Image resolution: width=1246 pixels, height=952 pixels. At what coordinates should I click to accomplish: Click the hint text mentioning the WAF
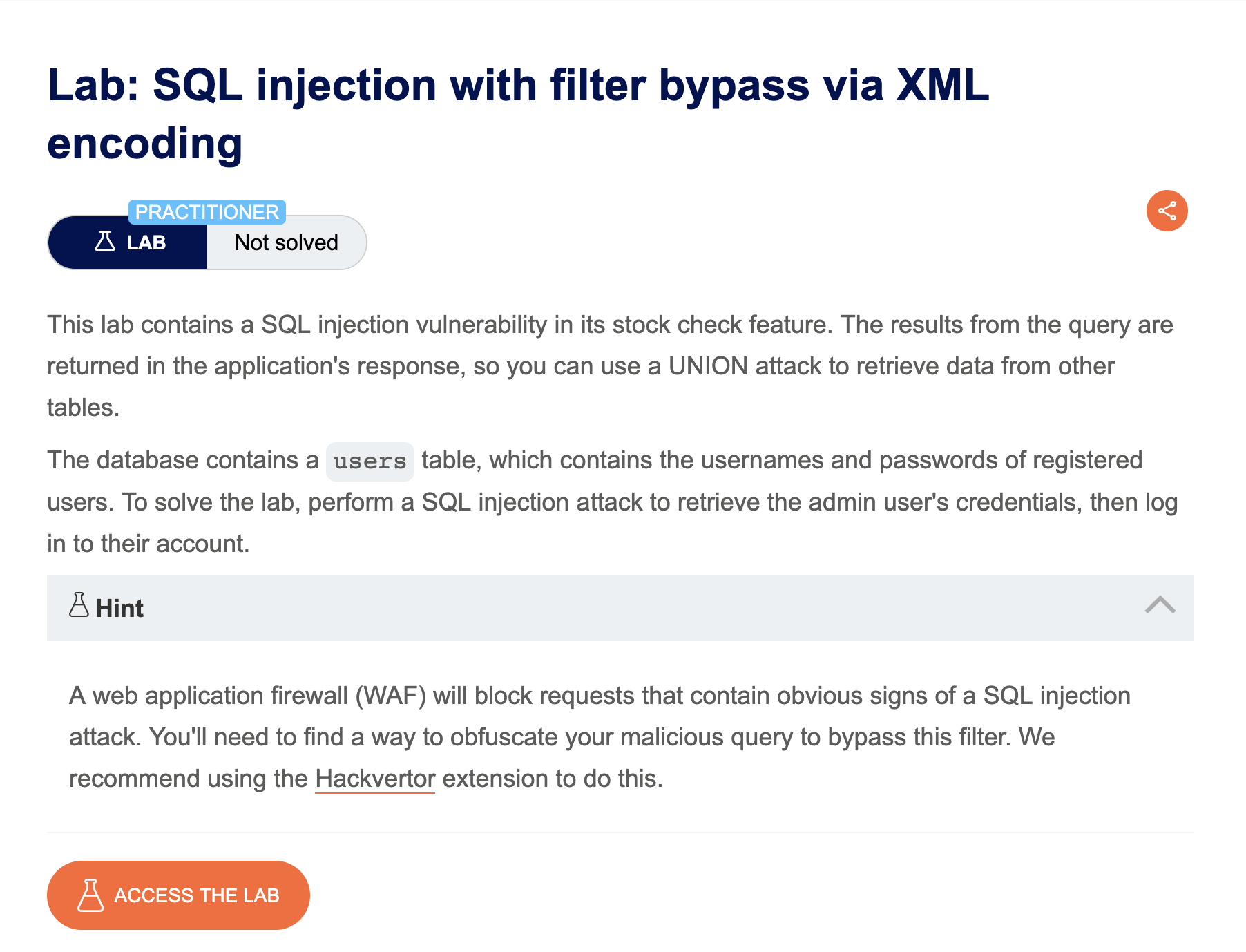pos(600,737)
